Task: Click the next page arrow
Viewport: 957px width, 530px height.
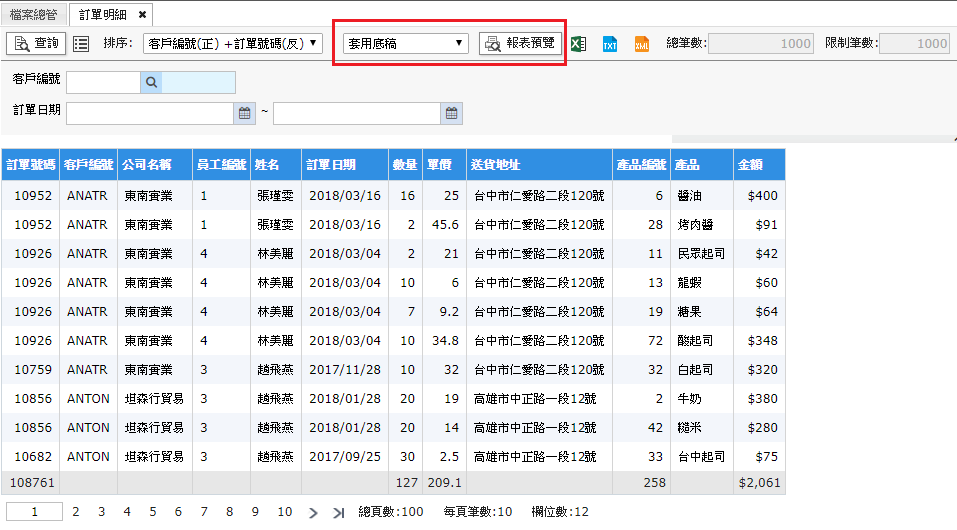Action: [313, 513]
